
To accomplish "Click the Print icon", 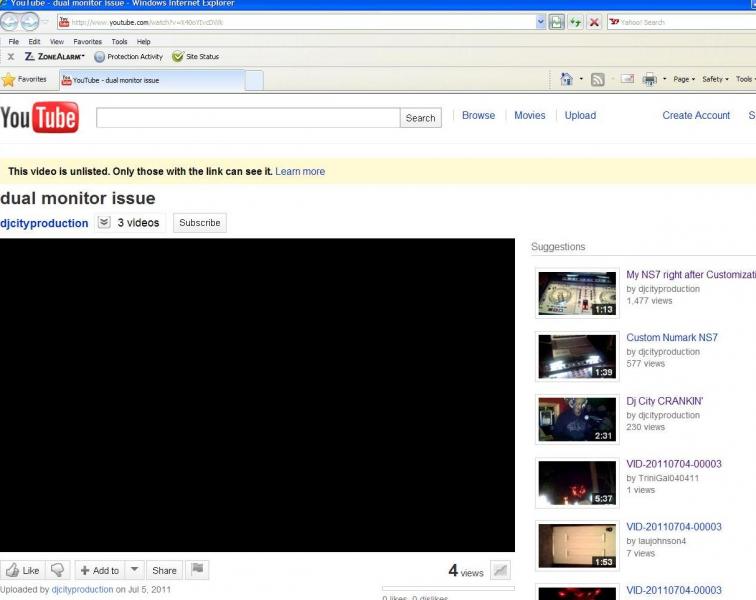I will [x=650, y=80].
